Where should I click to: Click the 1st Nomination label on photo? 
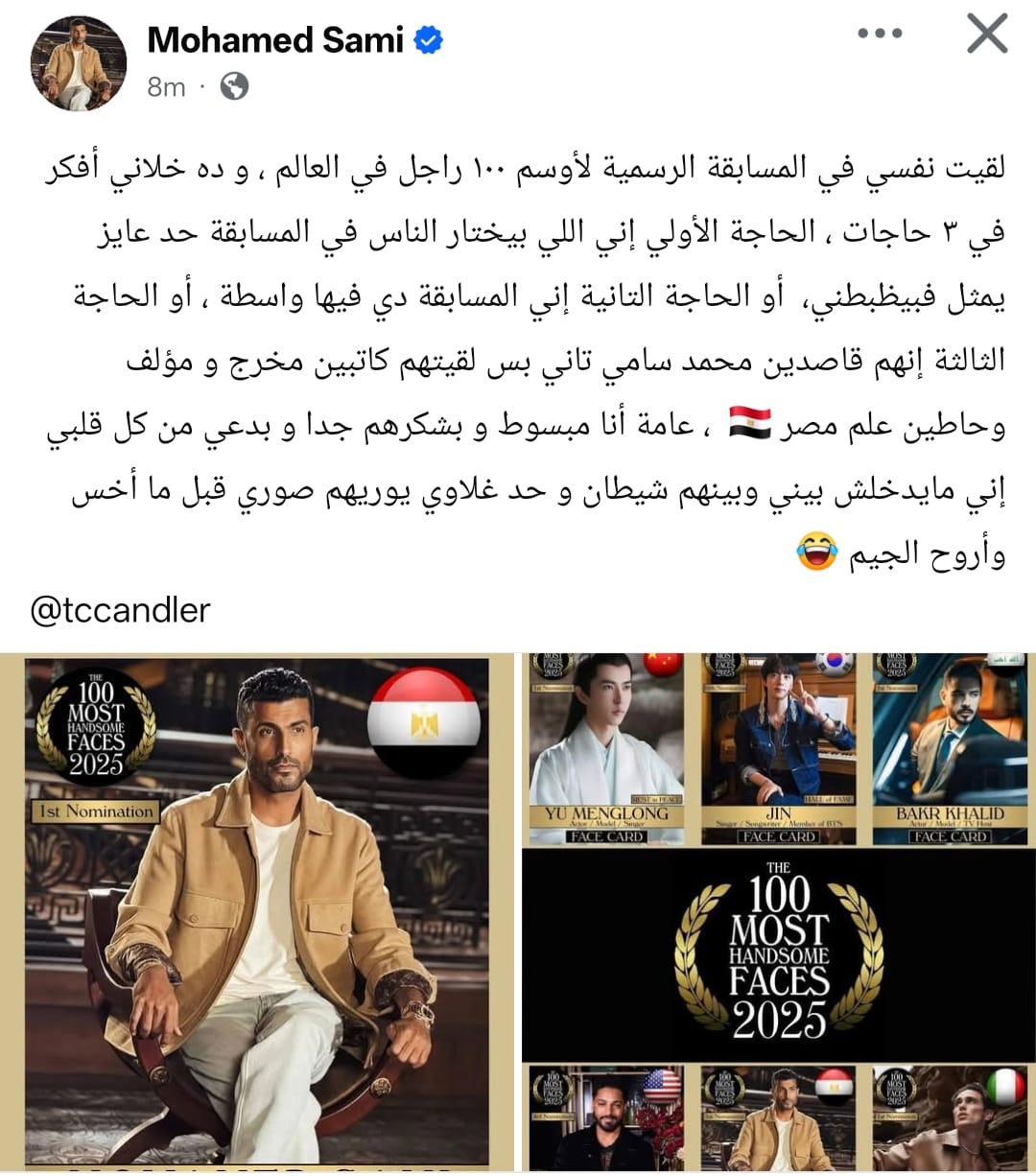(x=95, y=811)
